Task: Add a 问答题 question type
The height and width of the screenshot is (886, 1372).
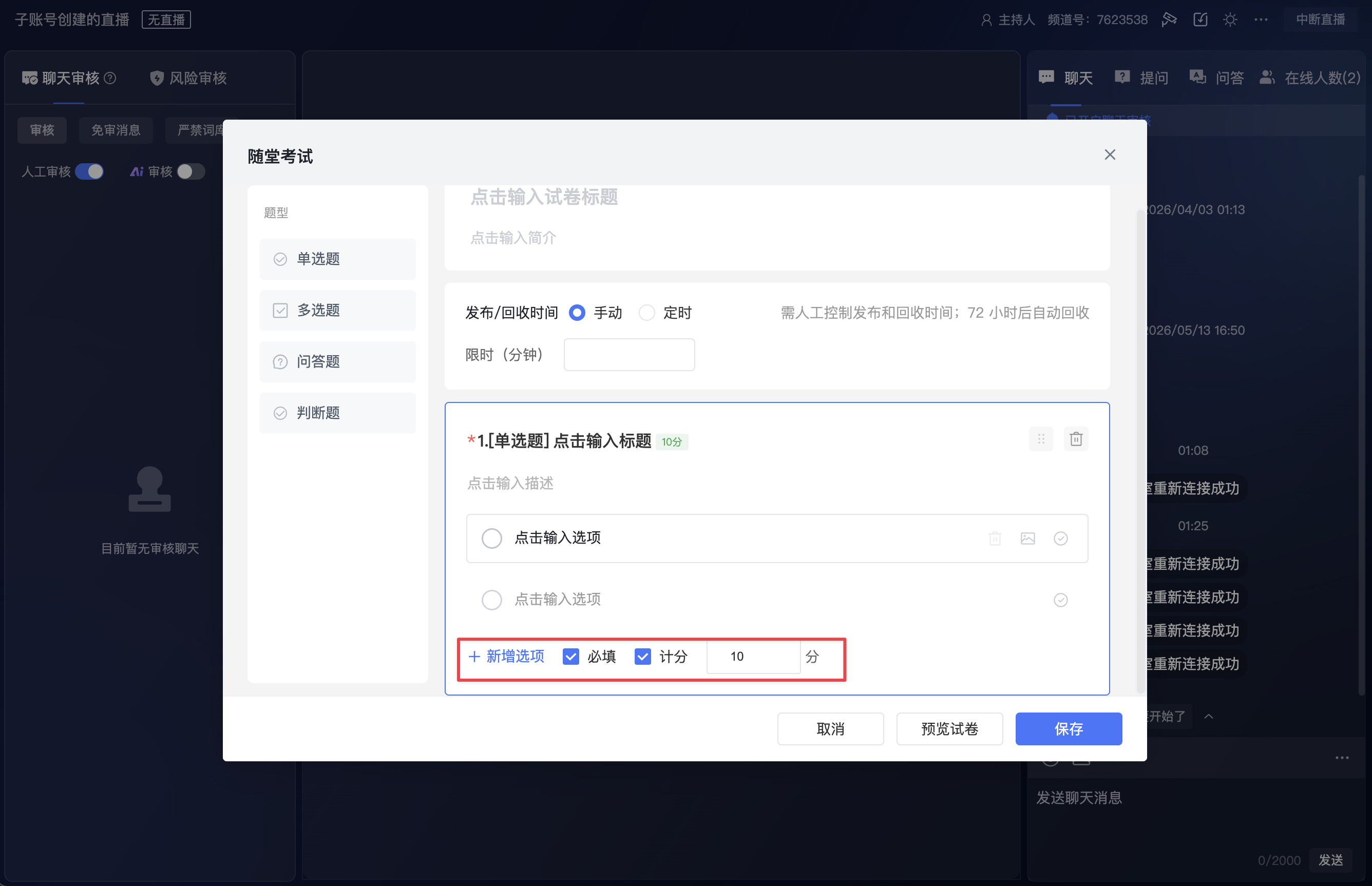Action: coord(337,361)
